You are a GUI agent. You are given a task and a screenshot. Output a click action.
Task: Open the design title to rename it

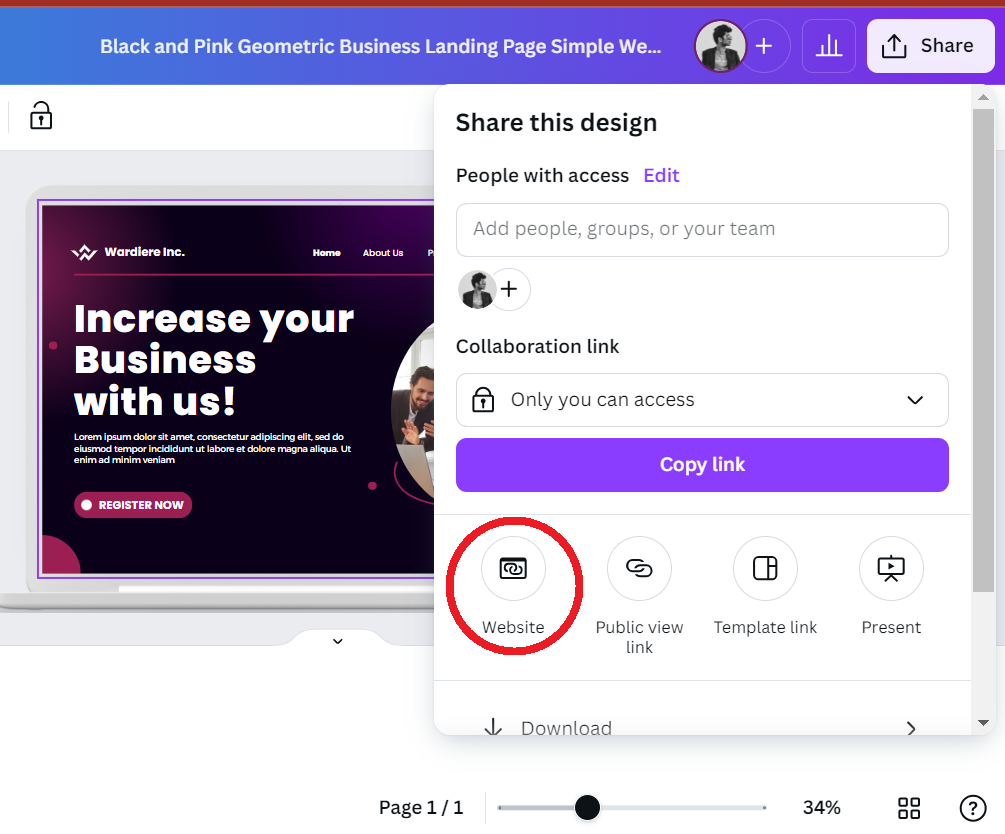pos(380,45)
